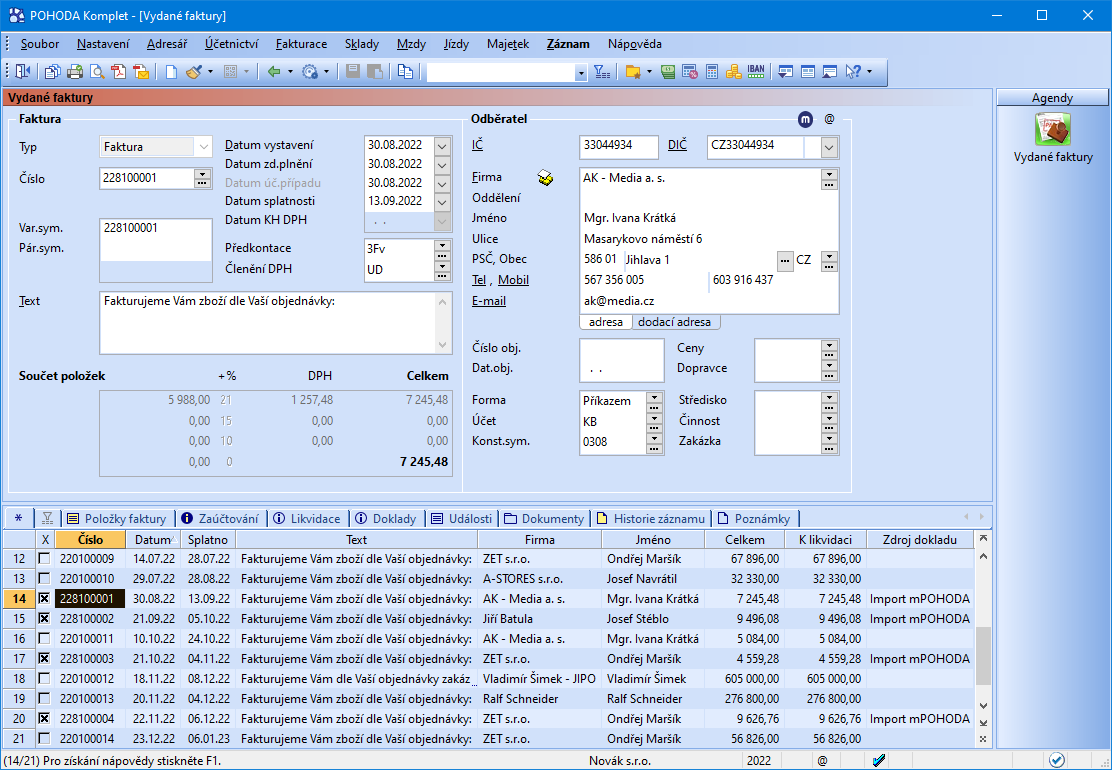Send PDF by e-mail toolbar icon
Image resolution: width=1112 pixels, height=770 pixels.
click(141, 72)
